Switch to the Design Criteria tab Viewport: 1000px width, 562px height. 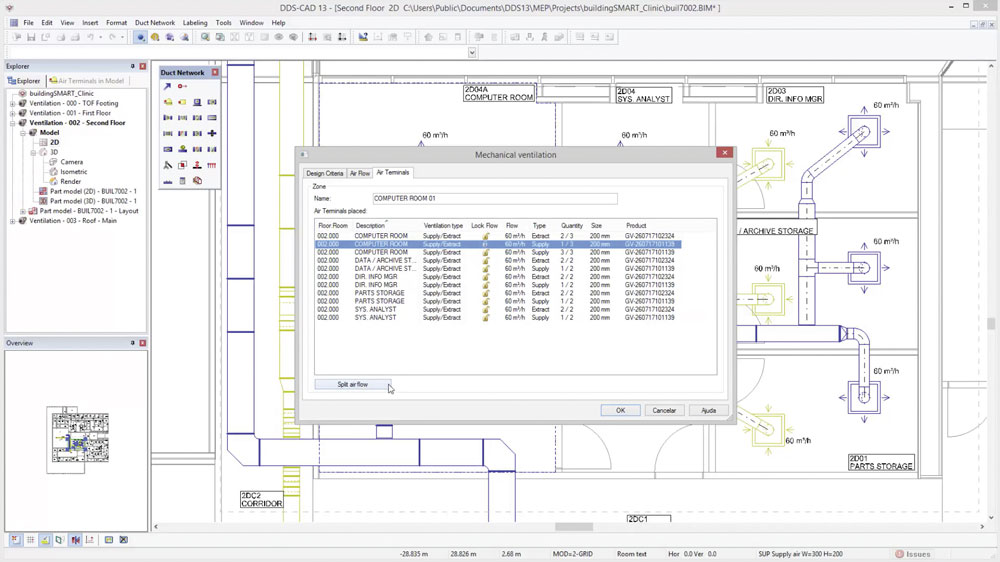pyautogui.click(x=324, y=174)
